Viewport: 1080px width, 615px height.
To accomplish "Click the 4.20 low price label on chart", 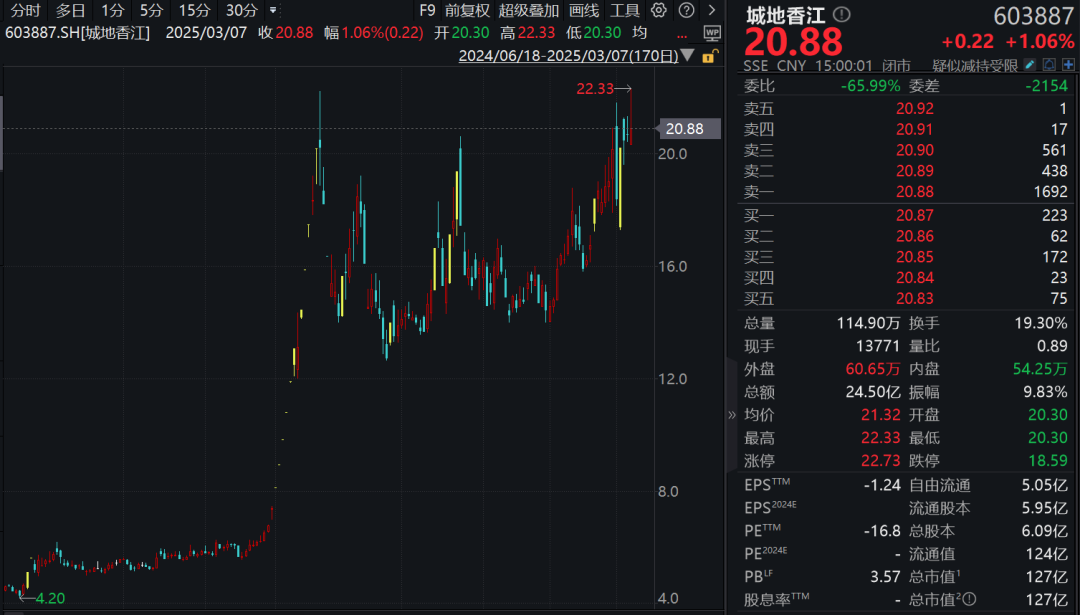I will (50, 598).
